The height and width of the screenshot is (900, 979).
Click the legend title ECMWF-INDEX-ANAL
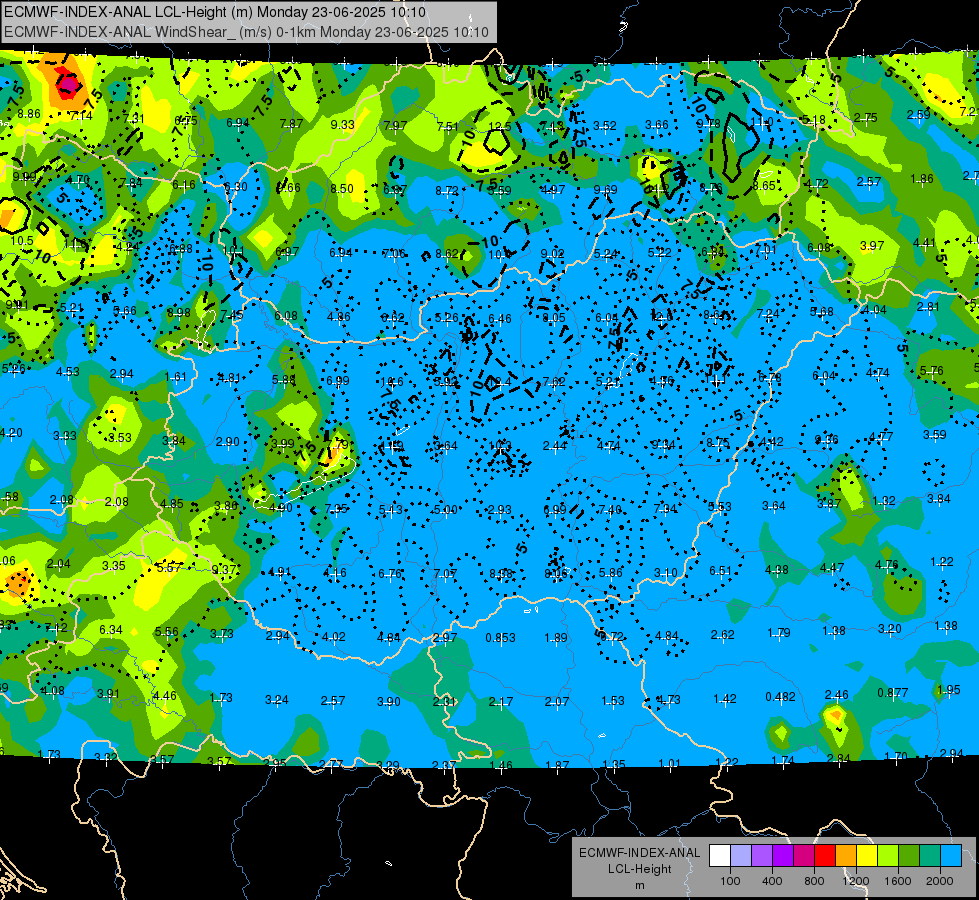pos(639,853)
